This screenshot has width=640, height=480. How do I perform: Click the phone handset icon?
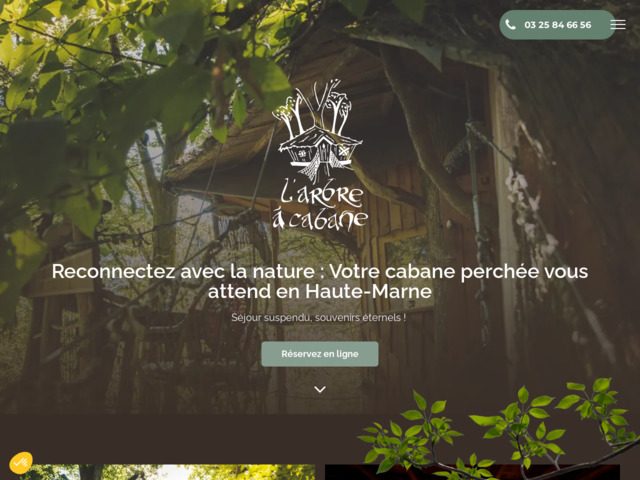tap(510, 24)
